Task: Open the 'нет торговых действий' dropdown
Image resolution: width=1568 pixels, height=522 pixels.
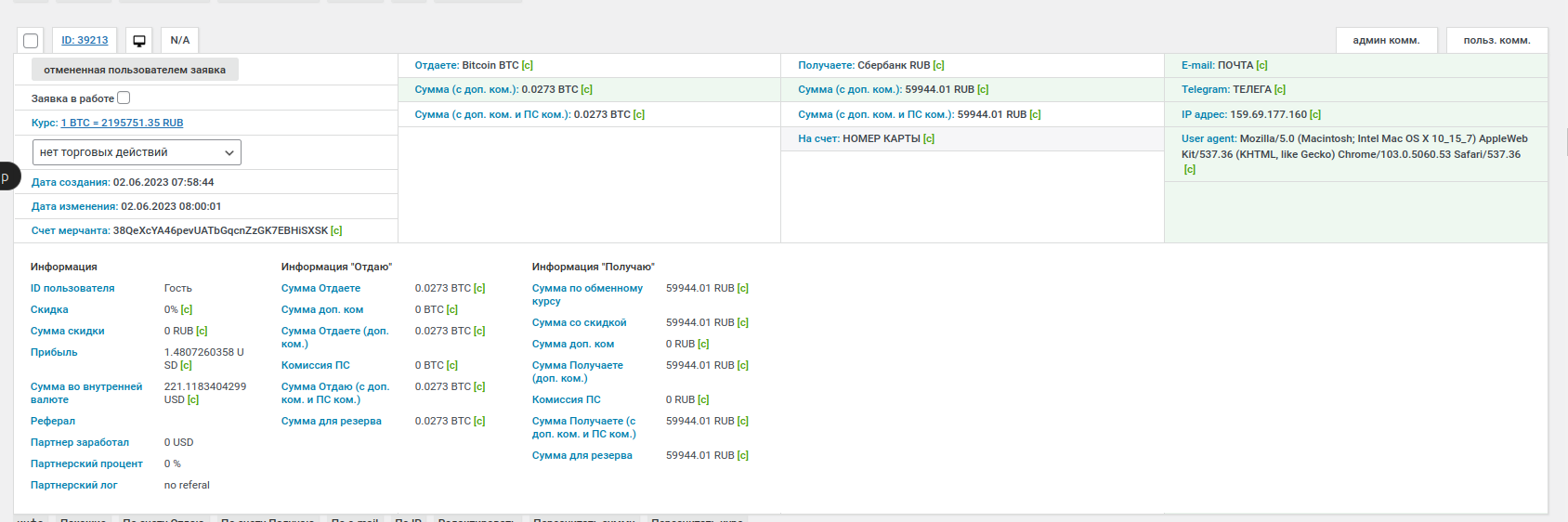Action: click(137, 152)
